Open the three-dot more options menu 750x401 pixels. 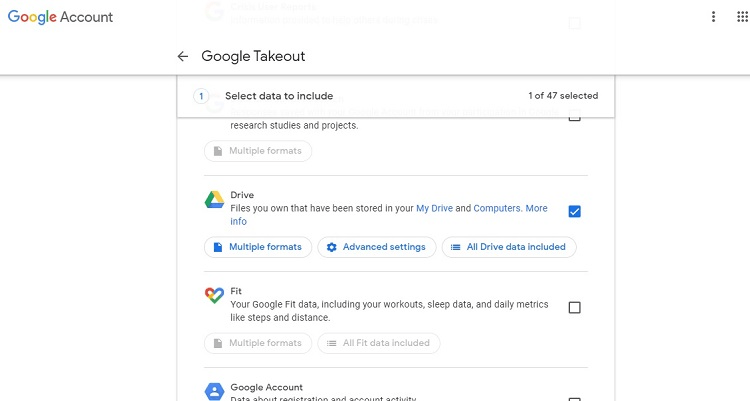coord(713,17)
